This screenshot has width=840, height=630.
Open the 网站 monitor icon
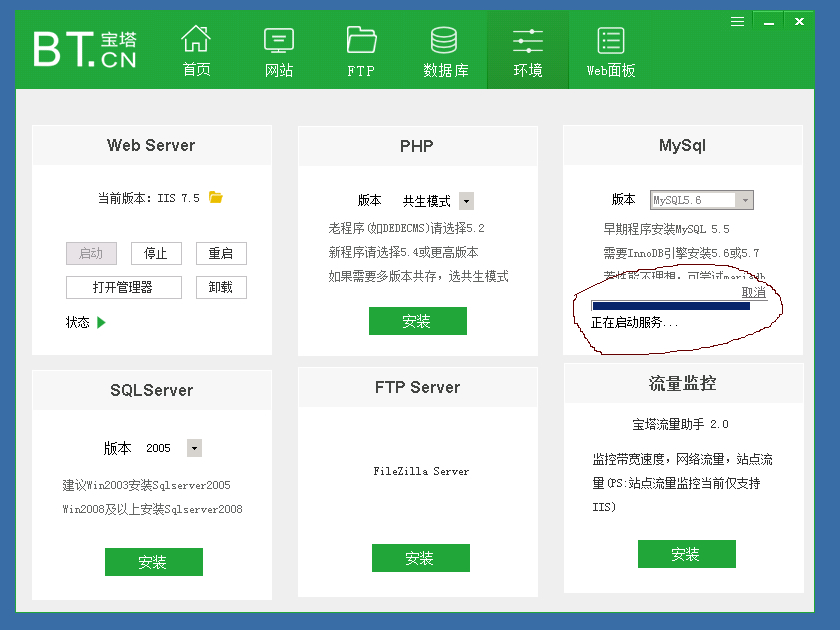pos(279,40)
